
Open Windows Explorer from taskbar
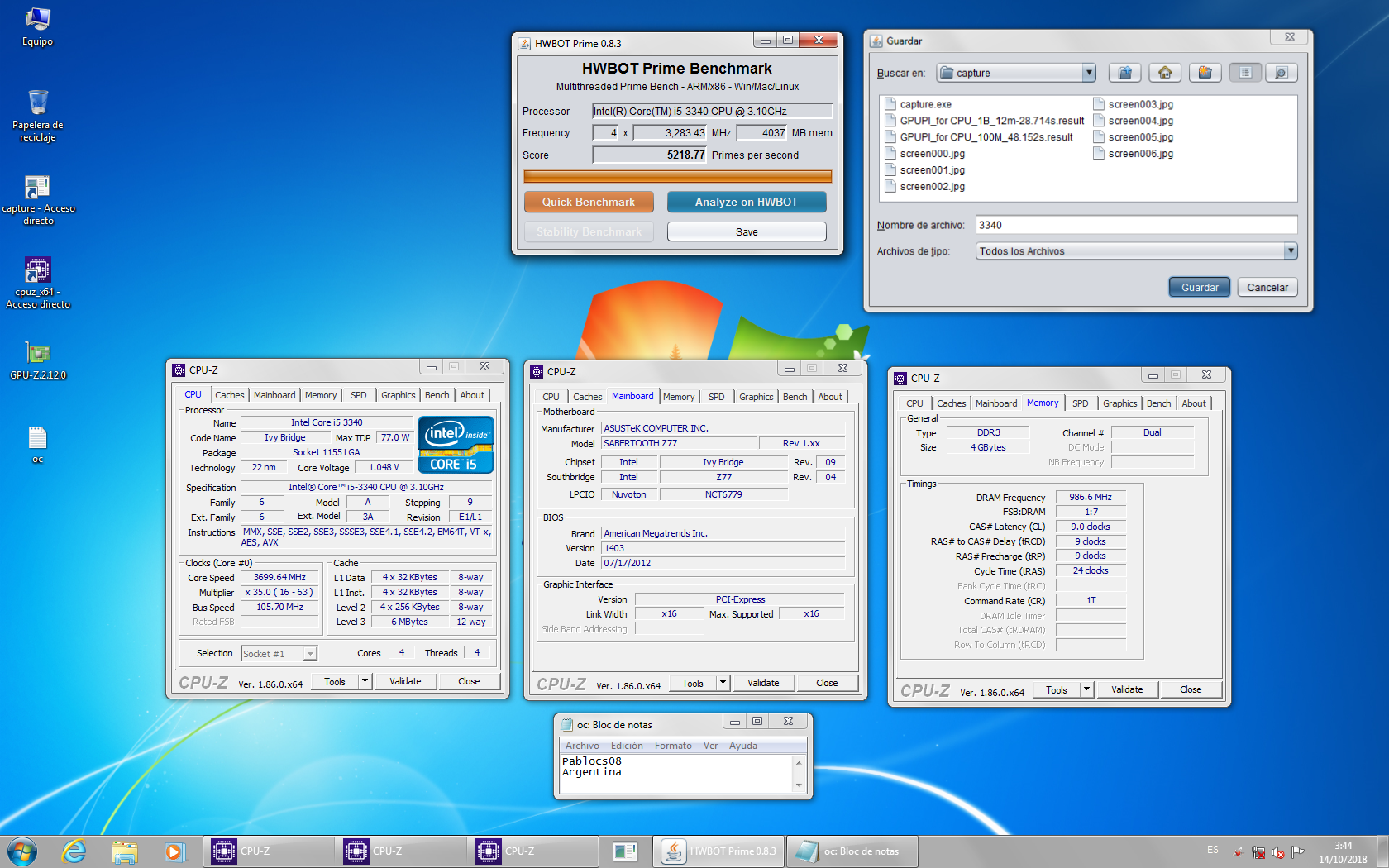[x=125, y=851]
